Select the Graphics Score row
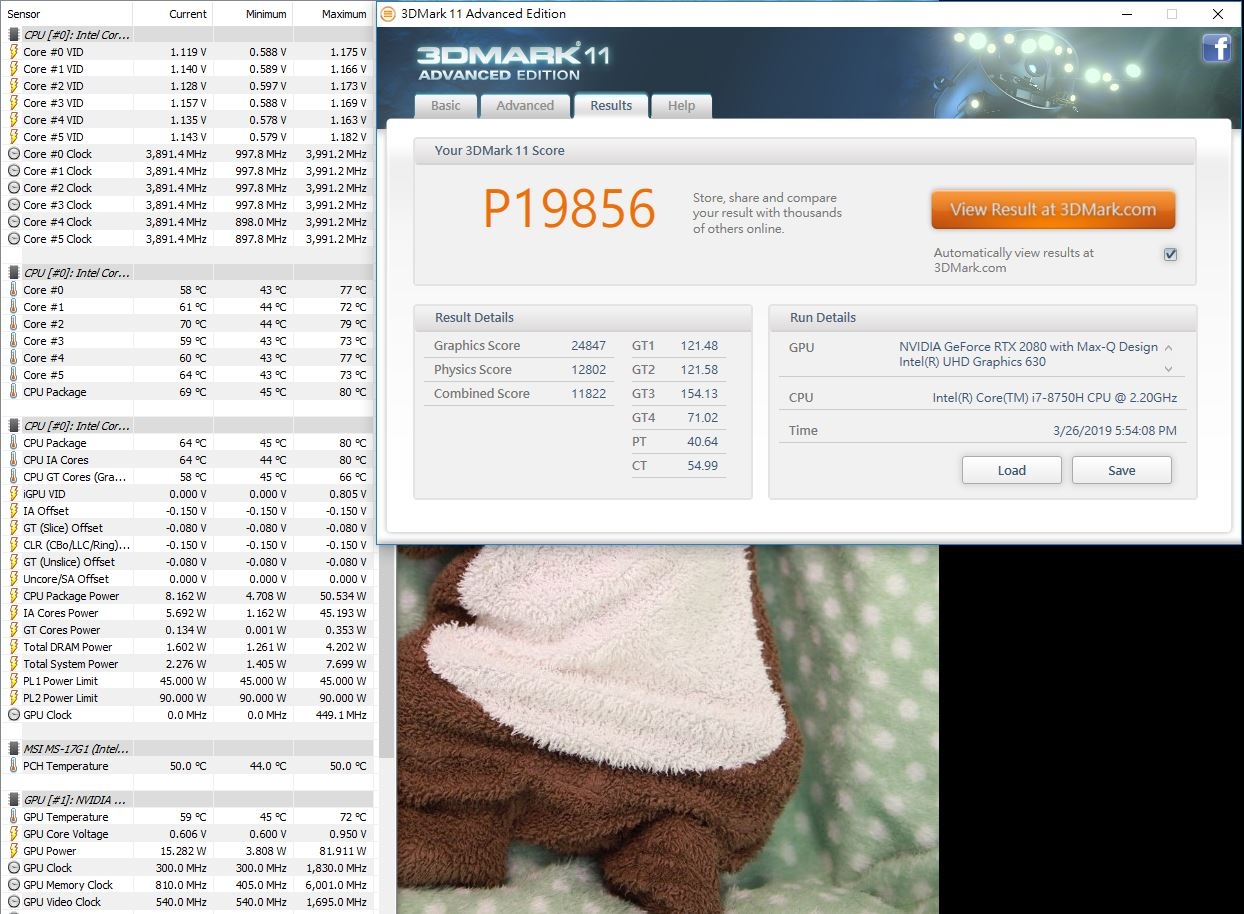1244x914 pixels. tap(518, 346)
